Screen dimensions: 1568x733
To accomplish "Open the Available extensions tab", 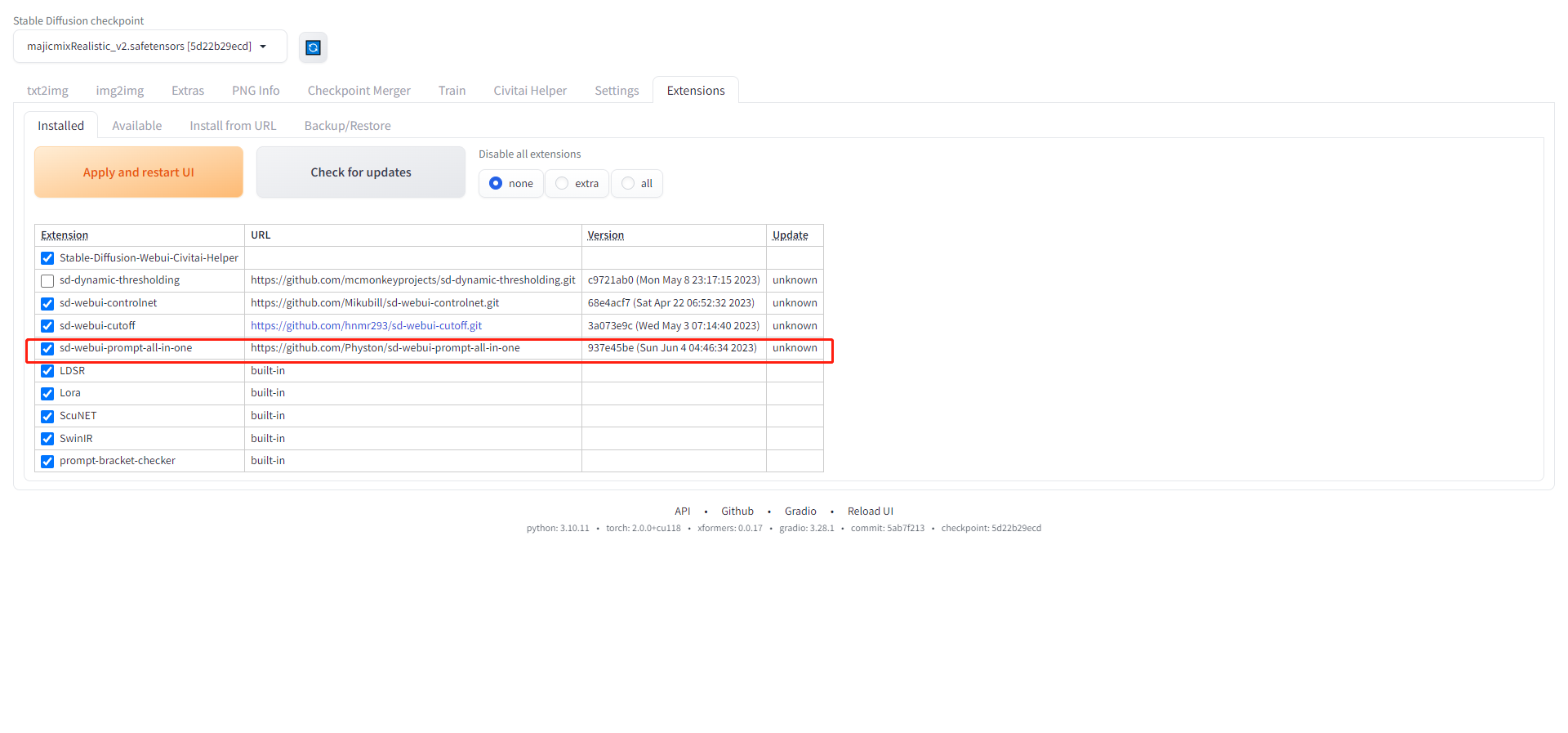I will click(x=136, y=126).
